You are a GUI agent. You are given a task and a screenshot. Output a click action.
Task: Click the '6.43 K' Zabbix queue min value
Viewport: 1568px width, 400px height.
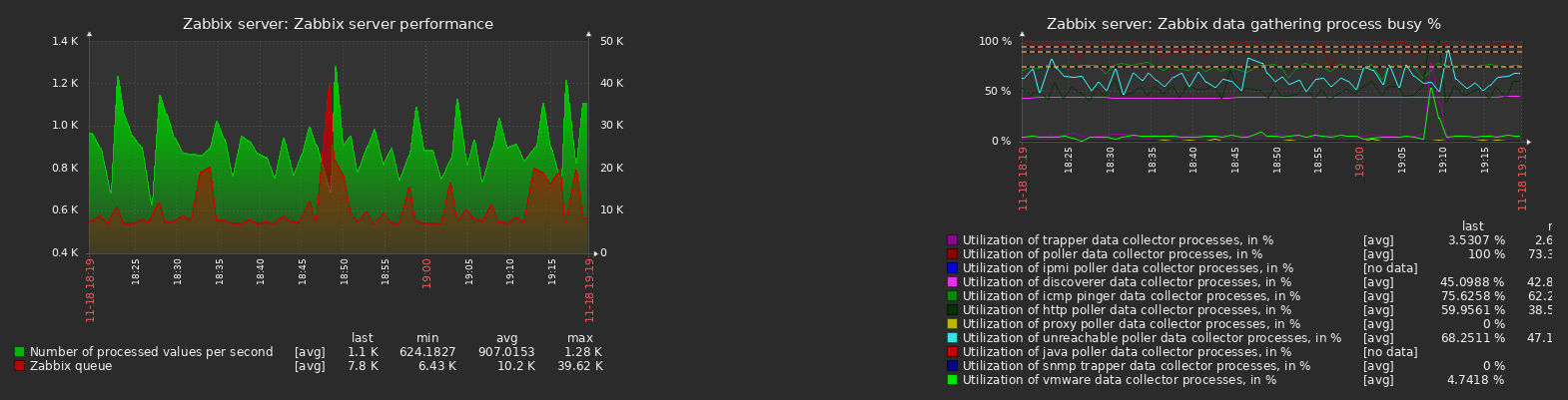click(x=436, y=366)
